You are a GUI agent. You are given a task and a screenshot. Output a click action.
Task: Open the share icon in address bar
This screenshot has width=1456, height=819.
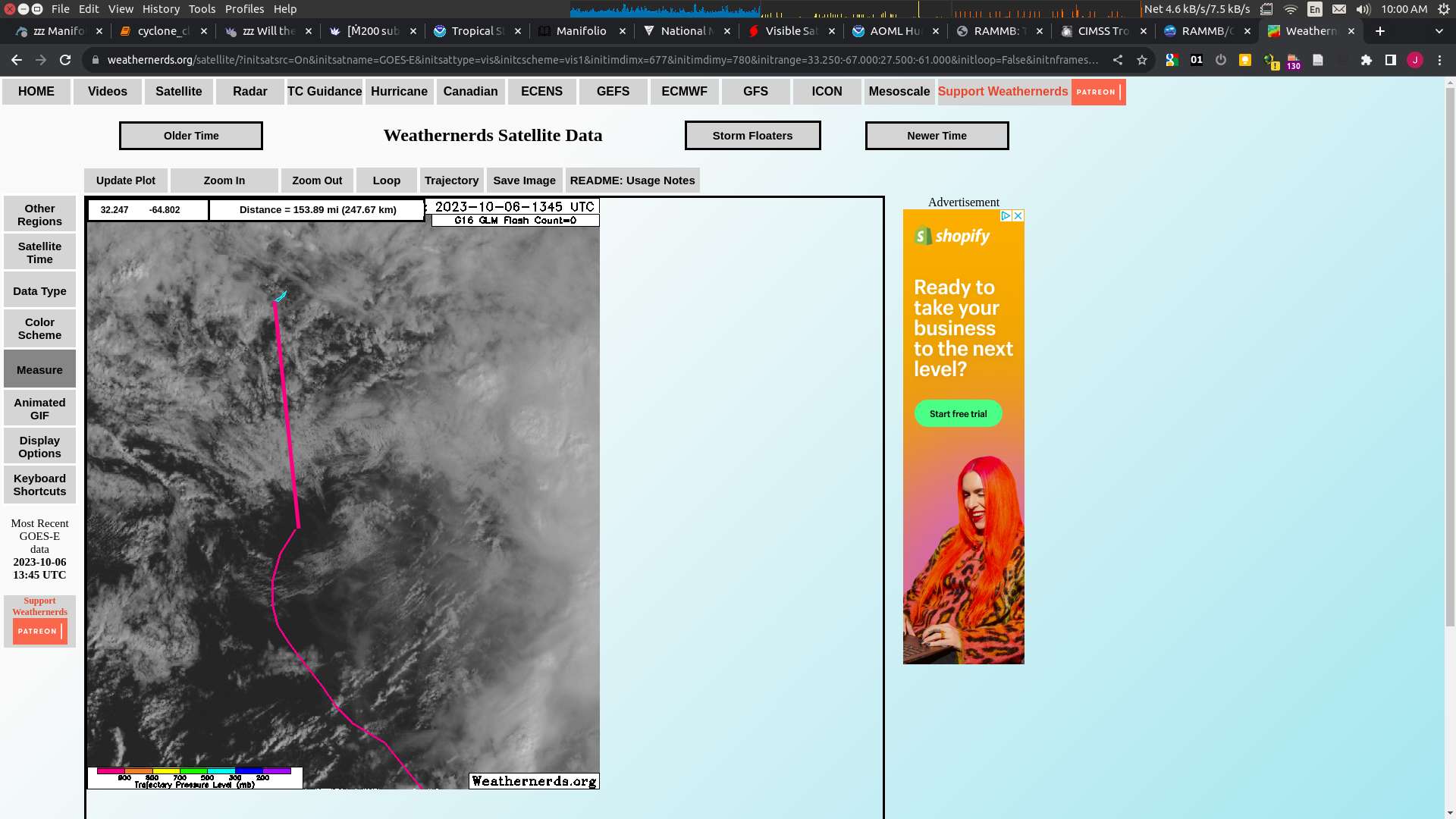tap(1118, 60)
